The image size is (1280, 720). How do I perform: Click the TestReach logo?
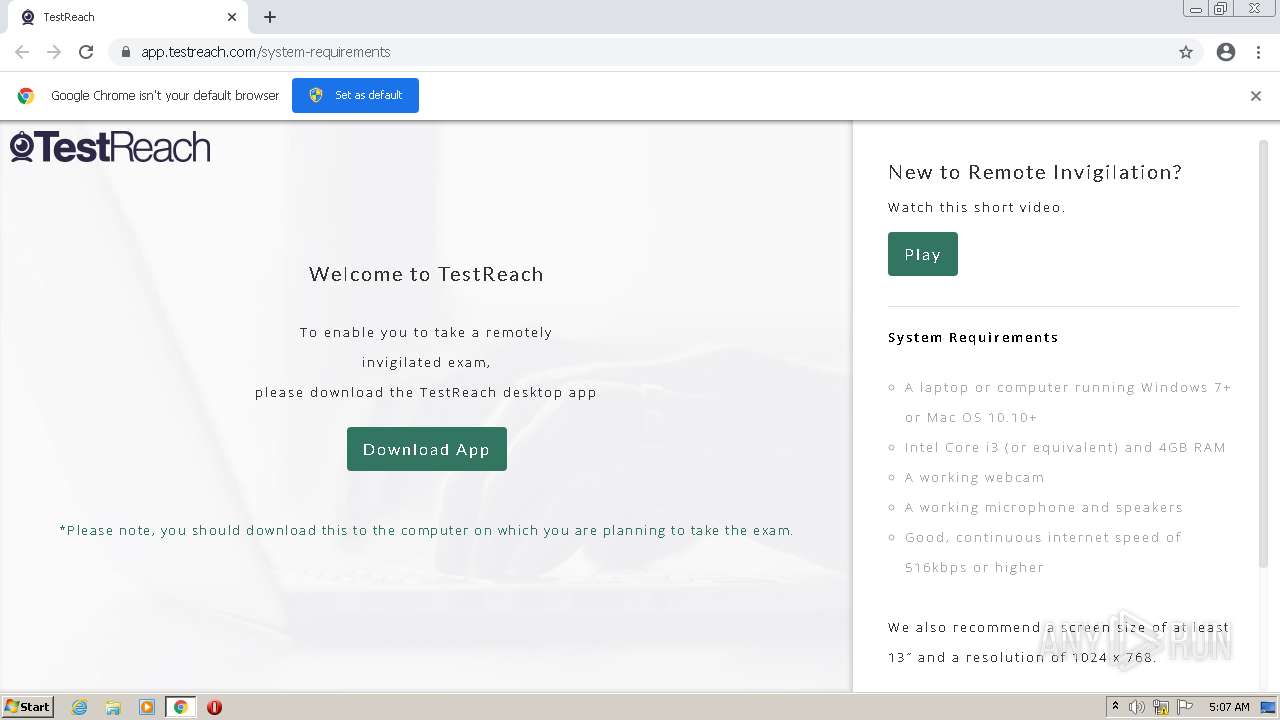click(110, 147)
